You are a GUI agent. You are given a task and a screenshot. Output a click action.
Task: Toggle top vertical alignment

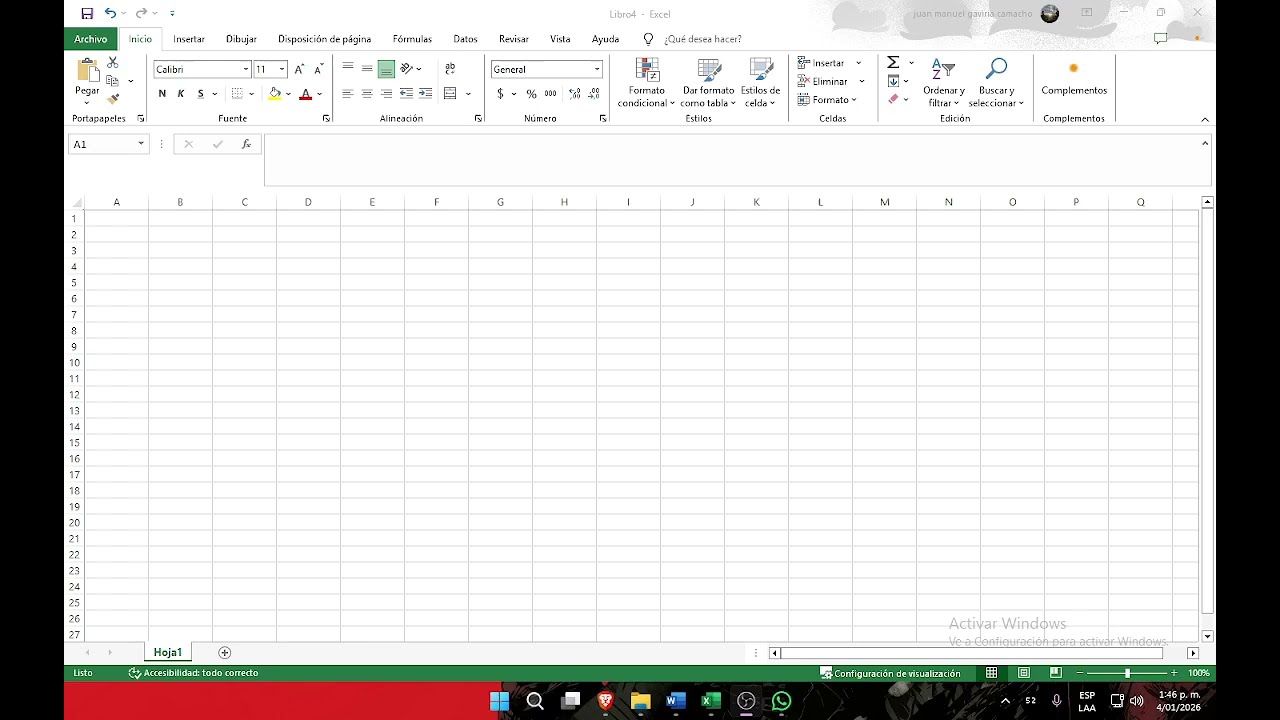pyautogui.click(x=348, y=69)
